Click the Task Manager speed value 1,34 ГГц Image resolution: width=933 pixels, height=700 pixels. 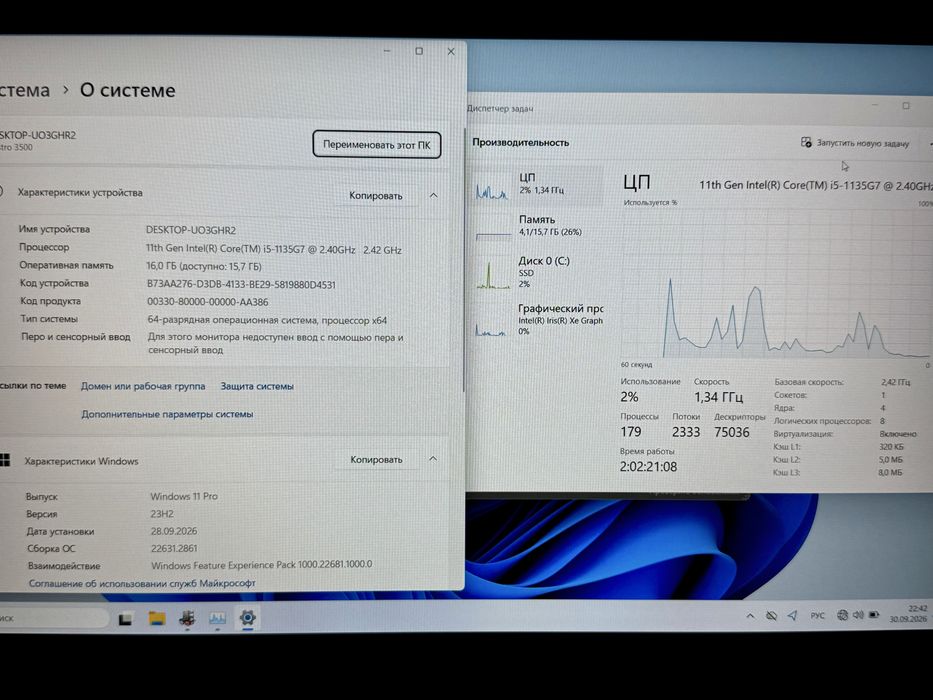(718, 397)
